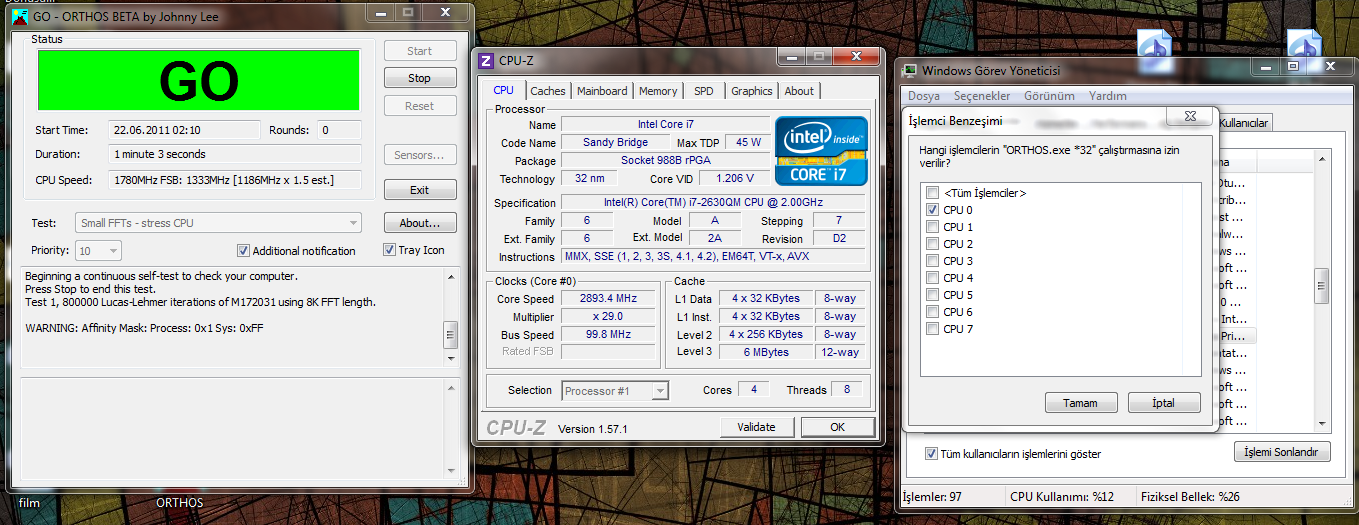This screenshot has width=1359, height=525.
Task: Open the Test dropdown showing Small FFTs
Action: point(219,223)
